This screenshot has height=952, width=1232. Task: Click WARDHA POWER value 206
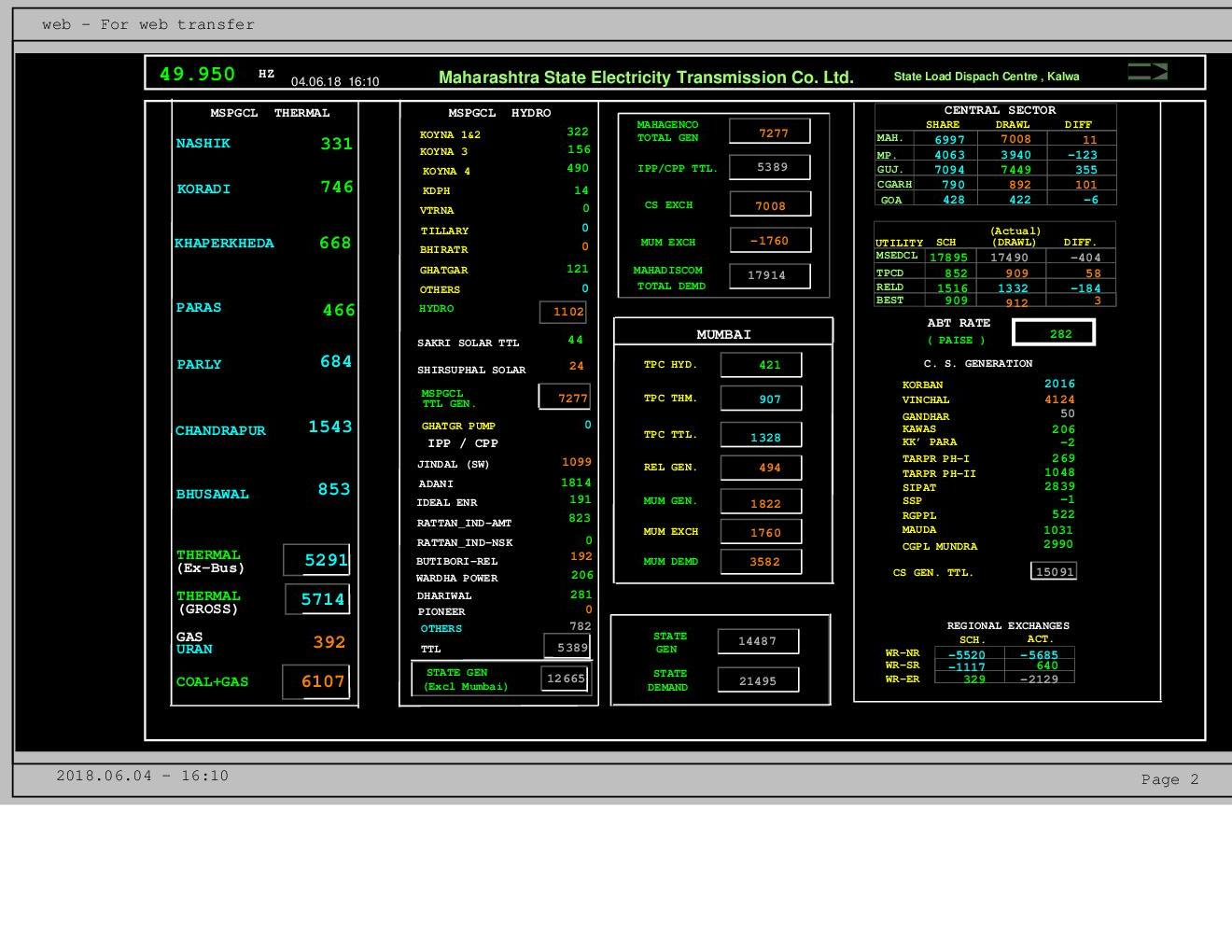tap(581, 576)
